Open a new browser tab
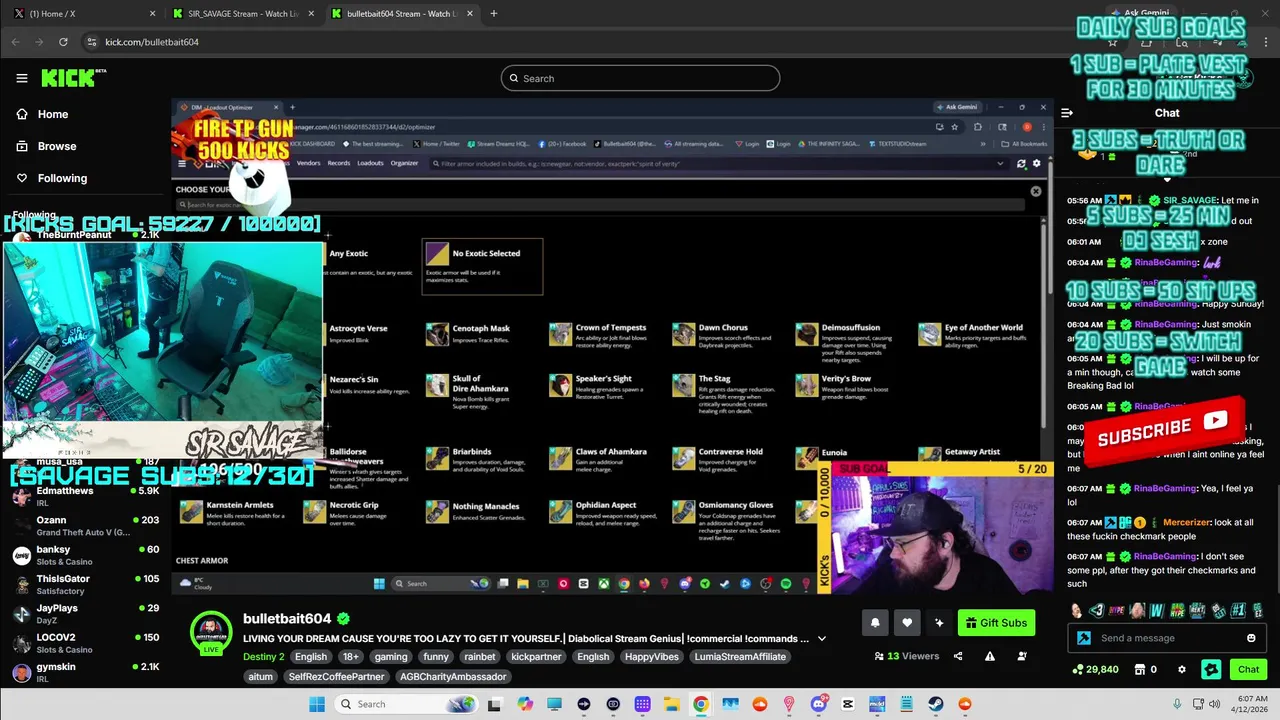This screenshot has height=720, width=1280. [x=494, y=13]
